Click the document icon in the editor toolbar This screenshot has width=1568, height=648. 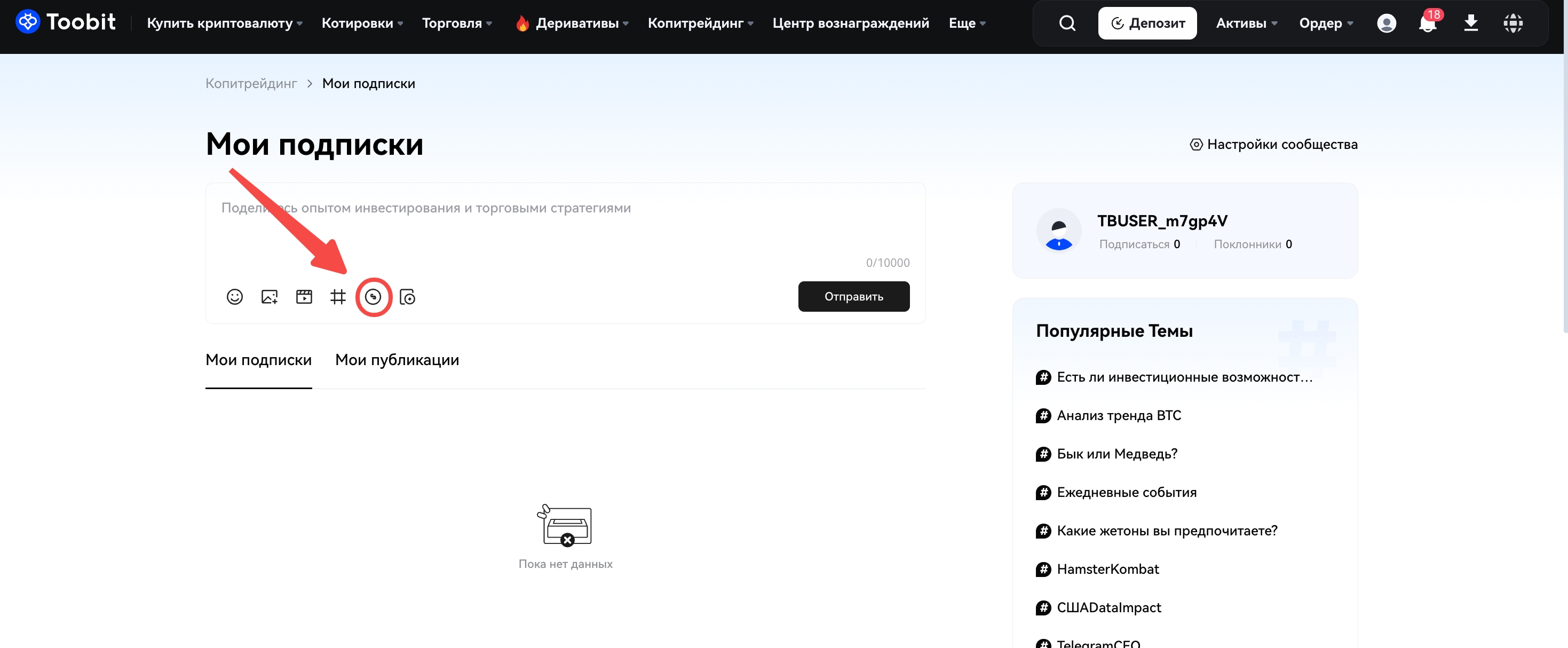407,297
